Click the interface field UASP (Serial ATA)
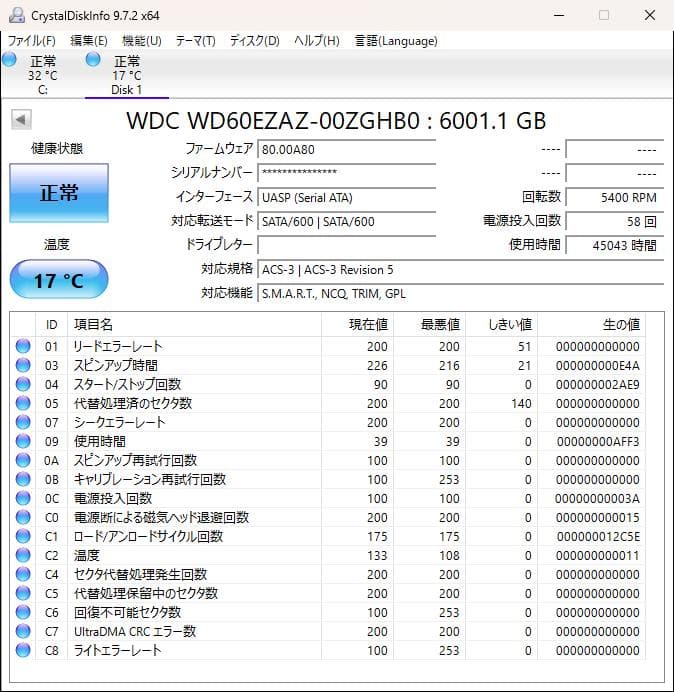Screen dimensions: 674x692 point(346,197)
